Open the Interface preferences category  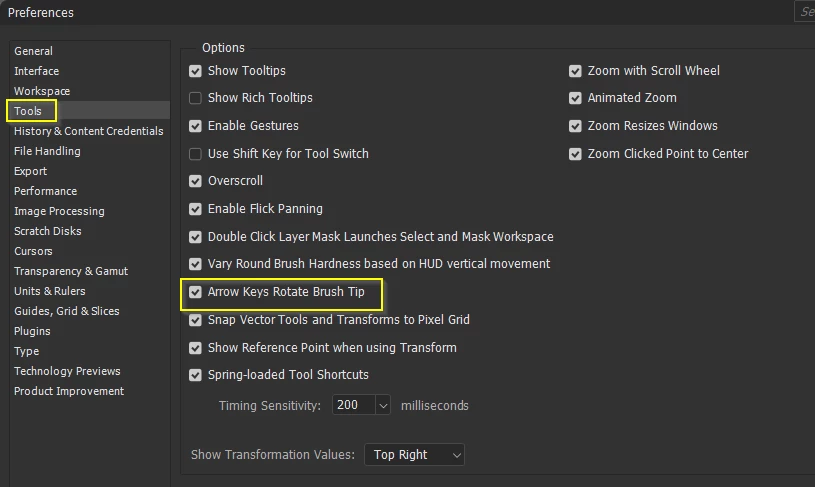tap(36, 71)
